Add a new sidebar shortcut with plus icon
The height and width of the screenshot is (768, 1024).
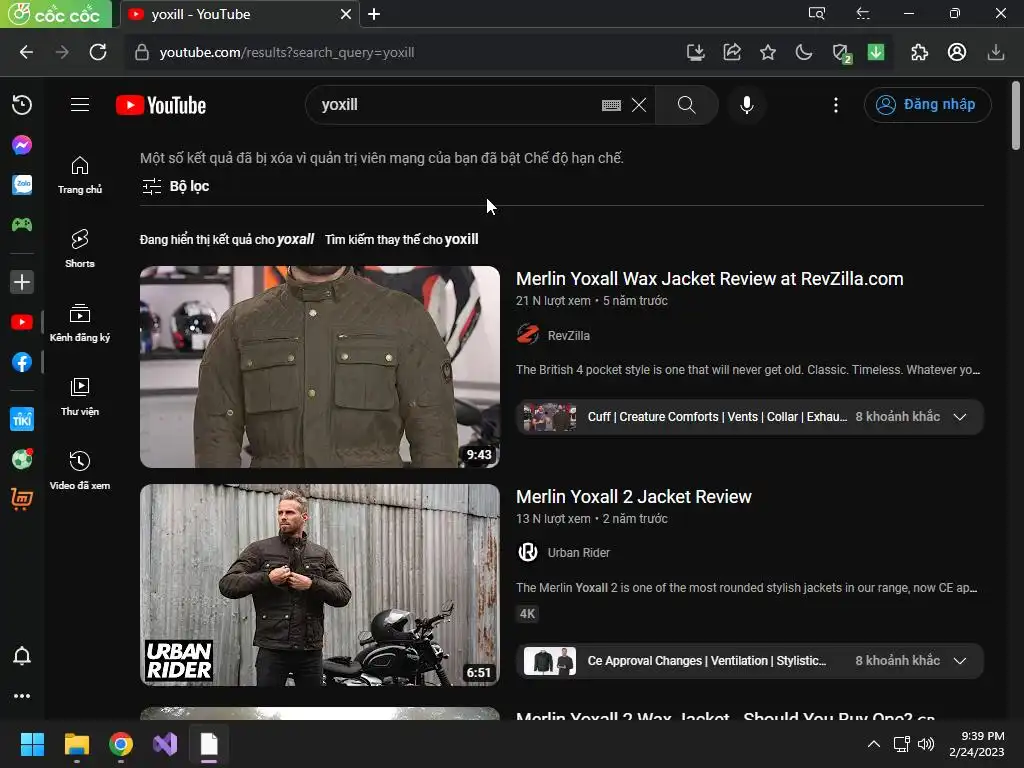tap(22, 282)
